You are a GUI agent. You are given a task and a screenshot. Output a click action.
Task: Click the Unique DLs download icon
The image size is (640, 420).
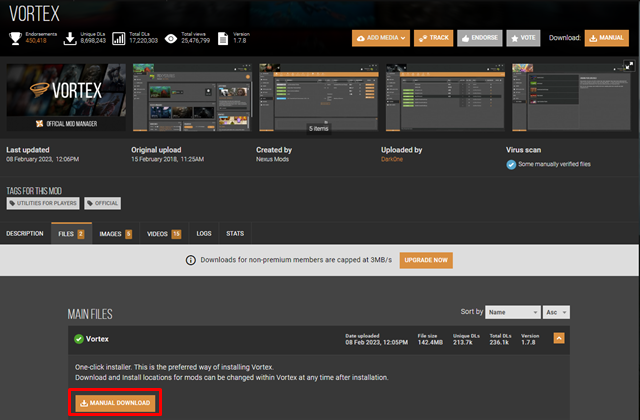[70, 38]
